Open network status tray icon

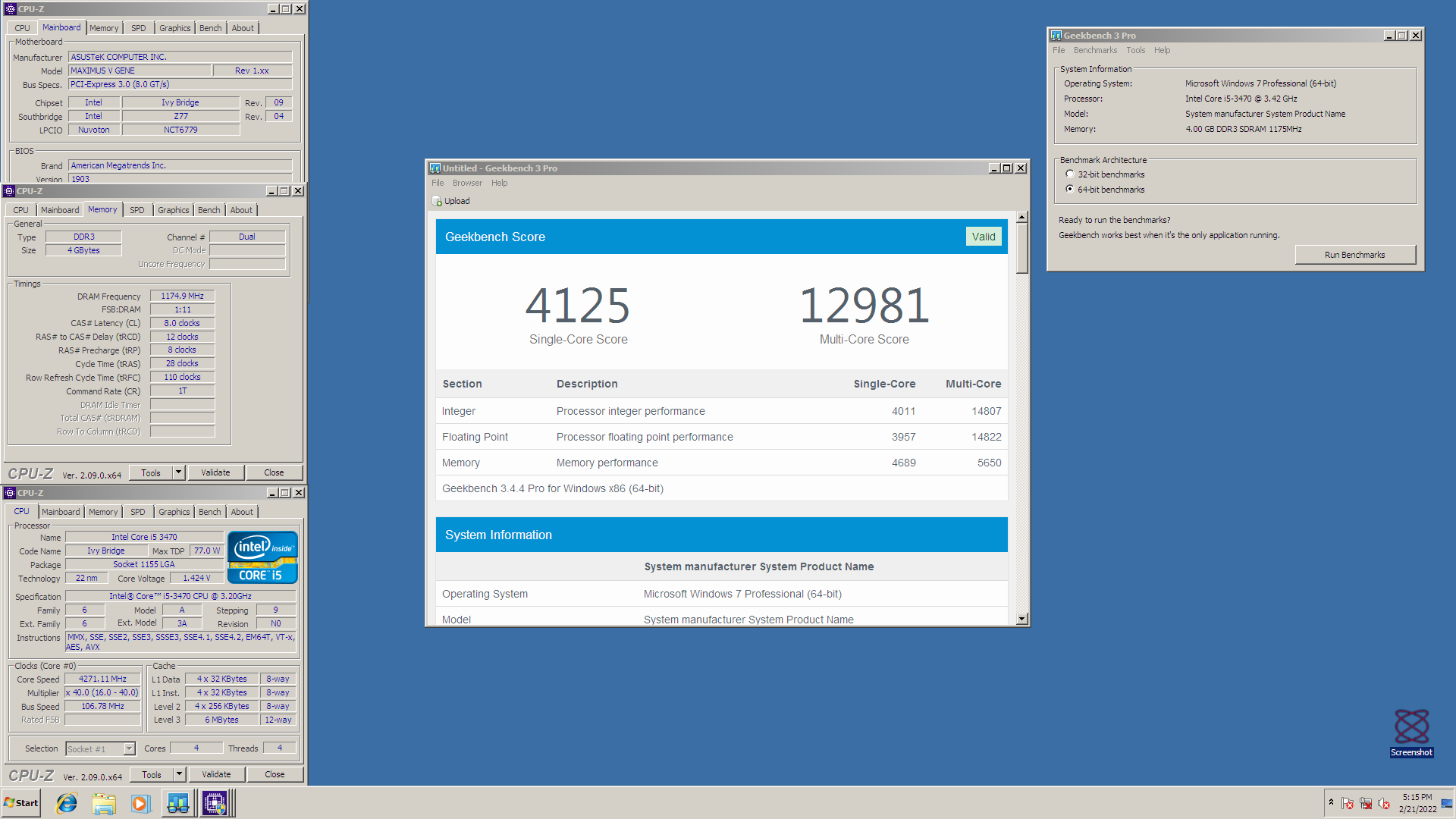pos(1366,804)
